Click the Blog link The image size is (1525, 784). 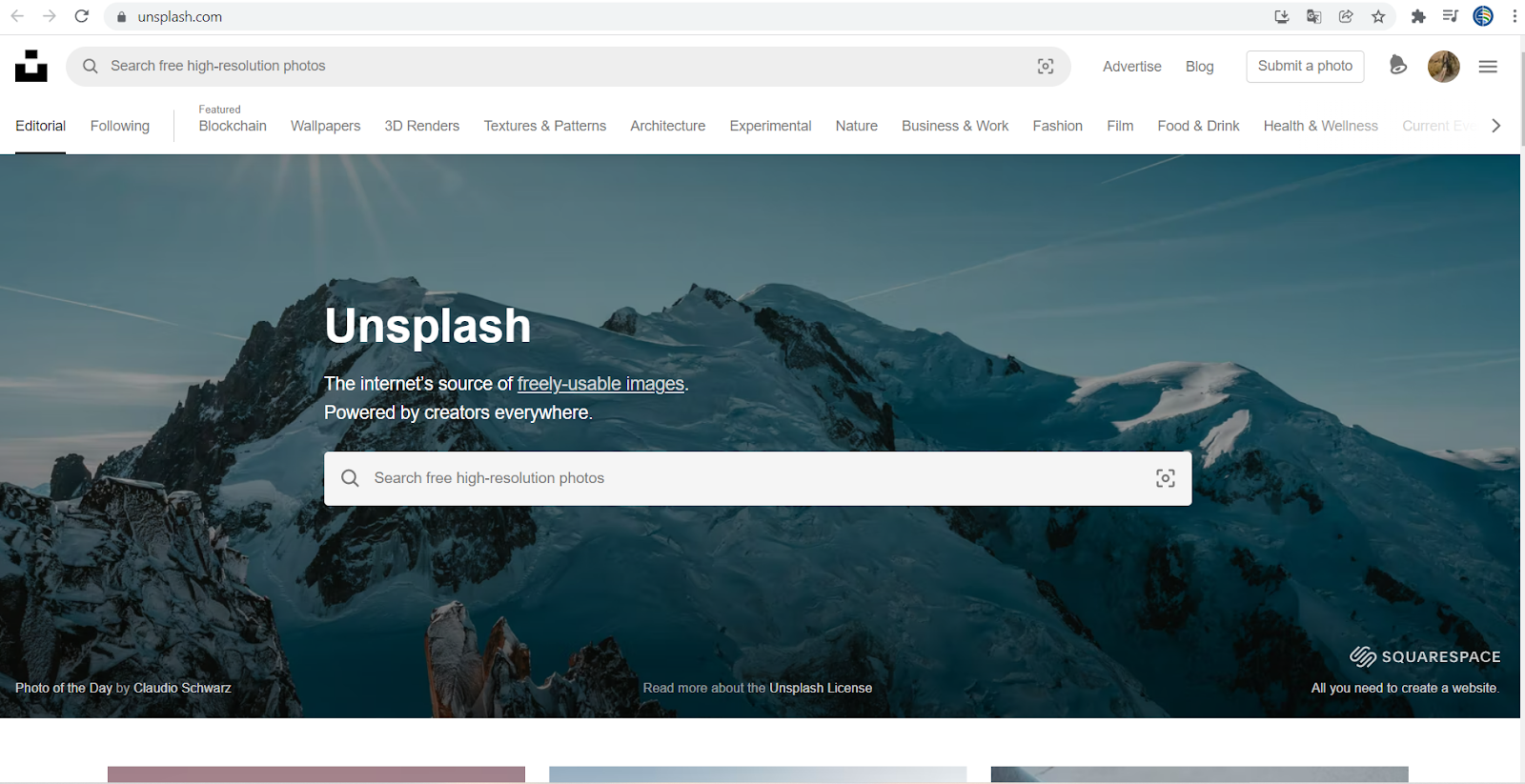click(1199, 67)
